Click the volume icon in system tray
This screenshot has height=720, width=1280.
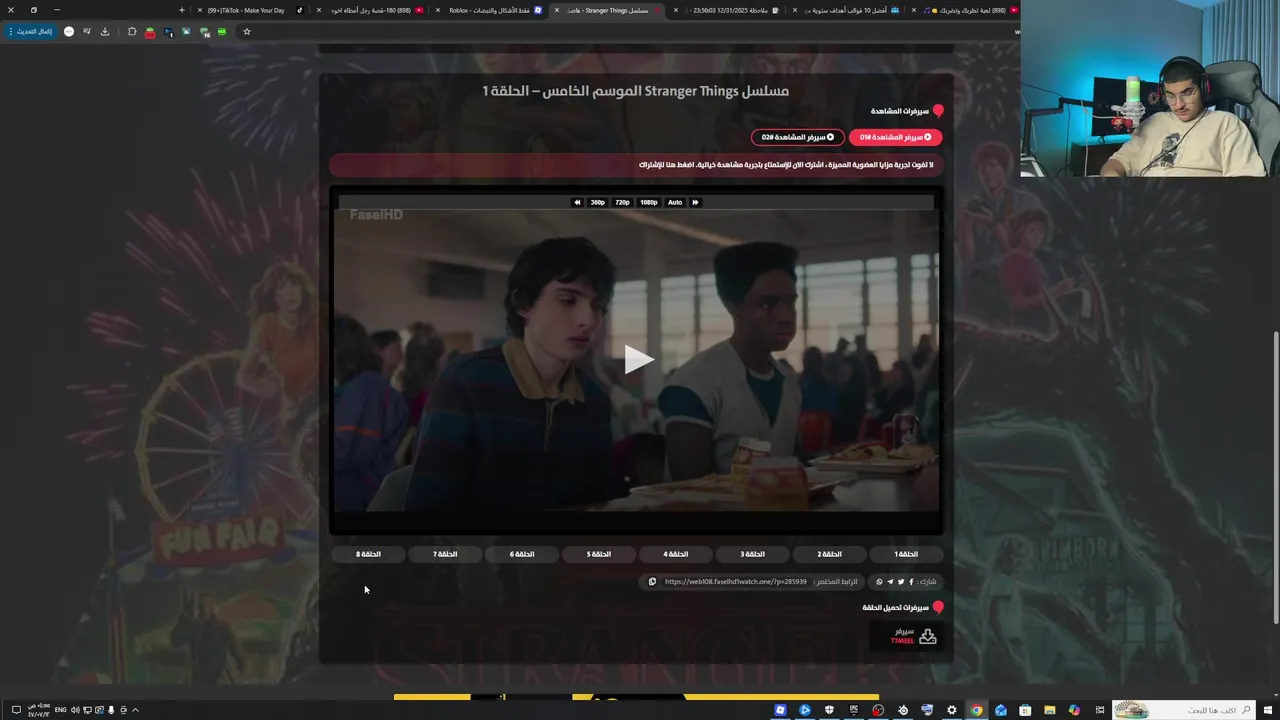click(74, 710)
